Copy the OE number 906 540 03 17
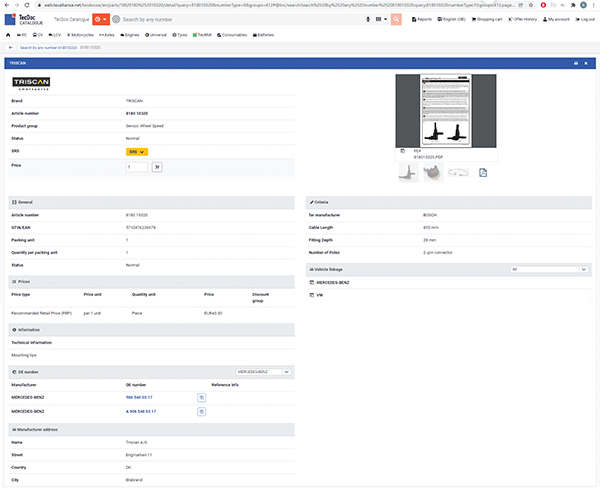Screen dimensions: 600x491 click(201, 397)
